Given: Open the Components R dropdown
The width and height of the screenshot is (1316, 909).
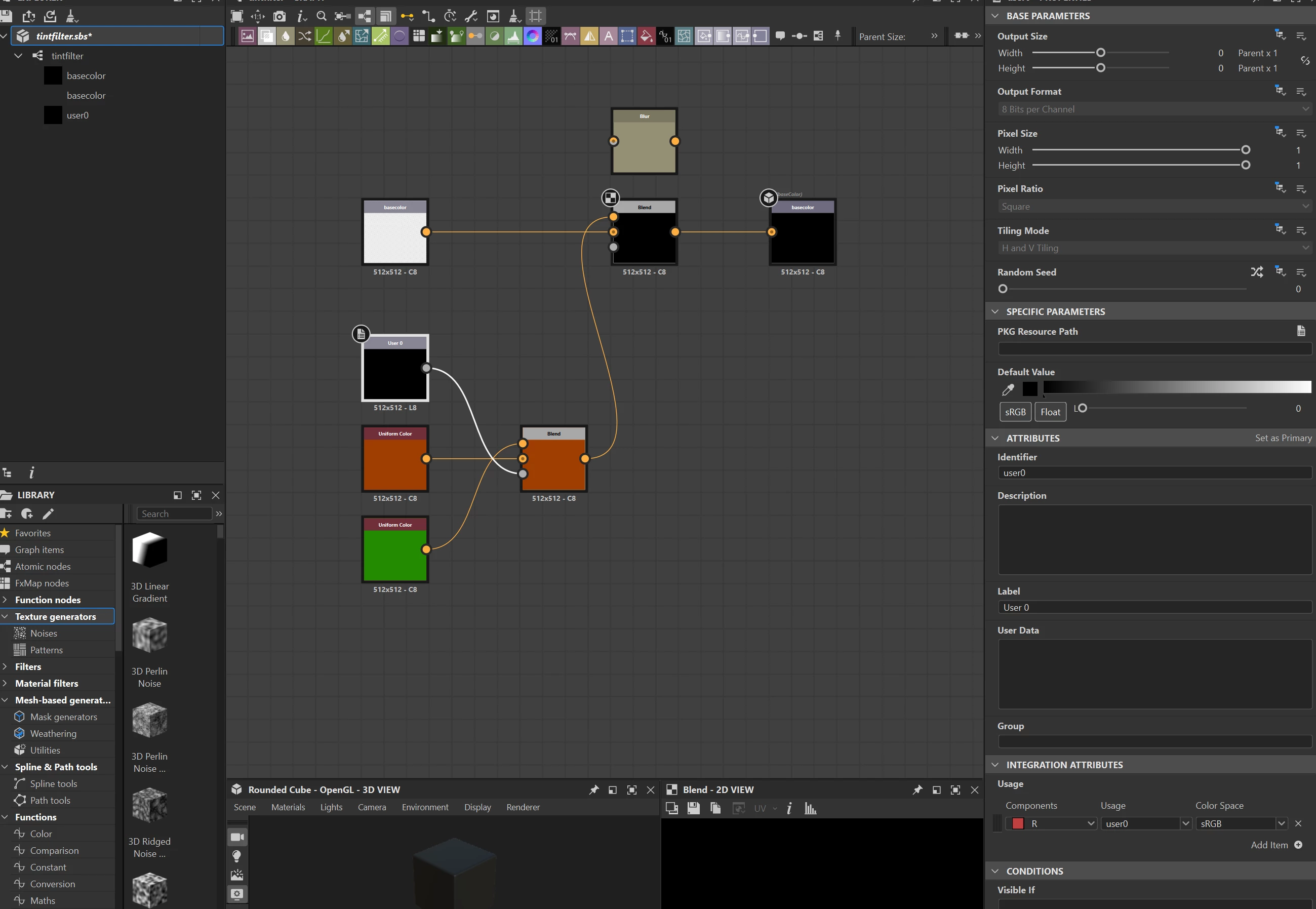Looking at the screenshot, I should click(1051, 823).
